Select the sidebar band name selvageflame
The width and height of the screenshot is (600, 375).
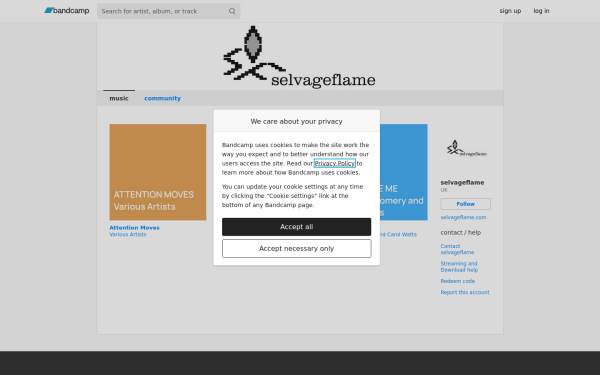[462, 183]
